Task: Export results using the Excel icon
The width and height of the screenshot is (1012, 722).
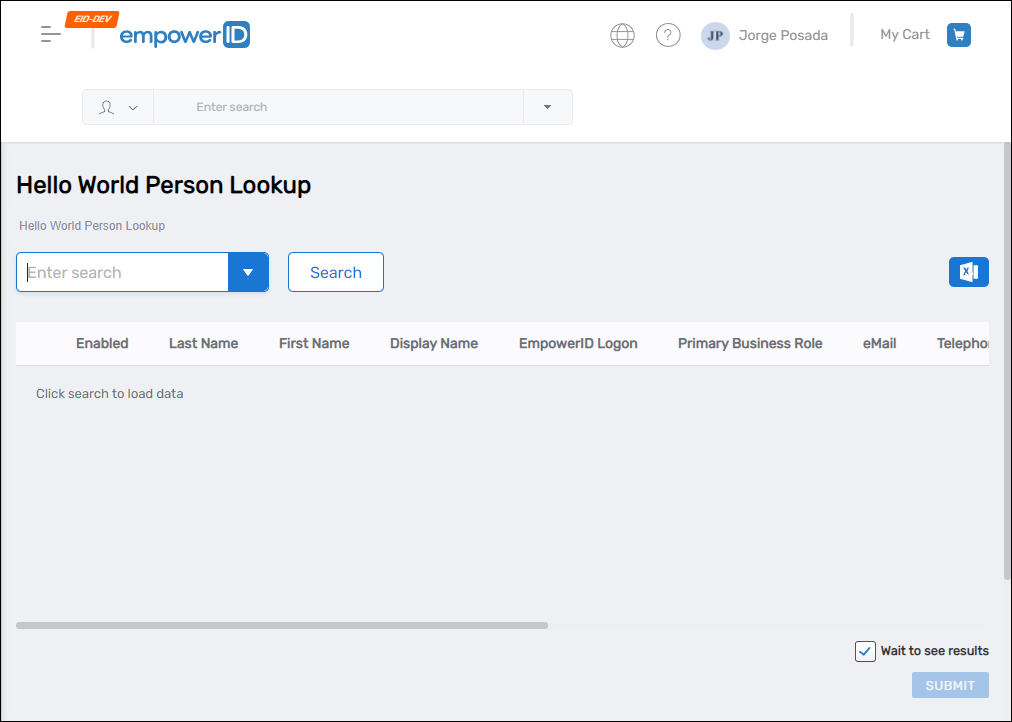Action: click(968, 271)
